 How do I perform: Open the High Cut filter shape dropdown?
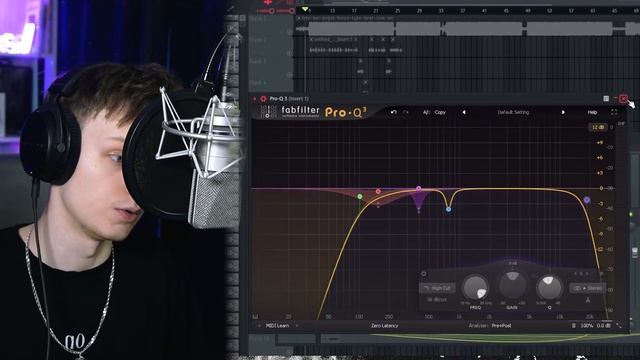(437, 288)
